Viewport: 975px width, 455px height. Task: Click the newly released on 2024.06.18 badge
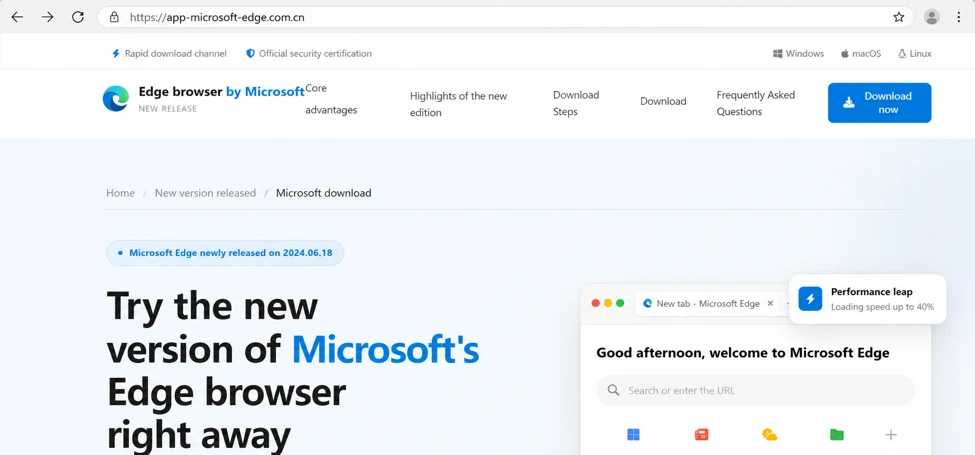click(224, 253)
